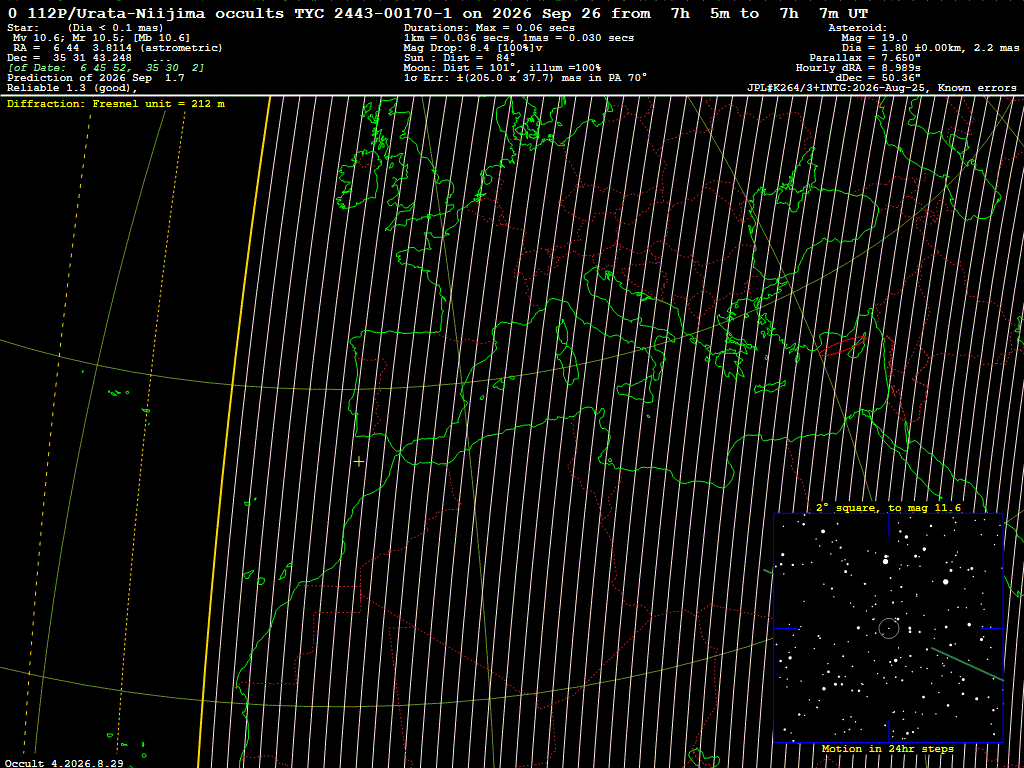The width and height of the screenshot is (1024, 768).
Task: Select the red error ellipse over Turkey
Action: pos(842,345)
